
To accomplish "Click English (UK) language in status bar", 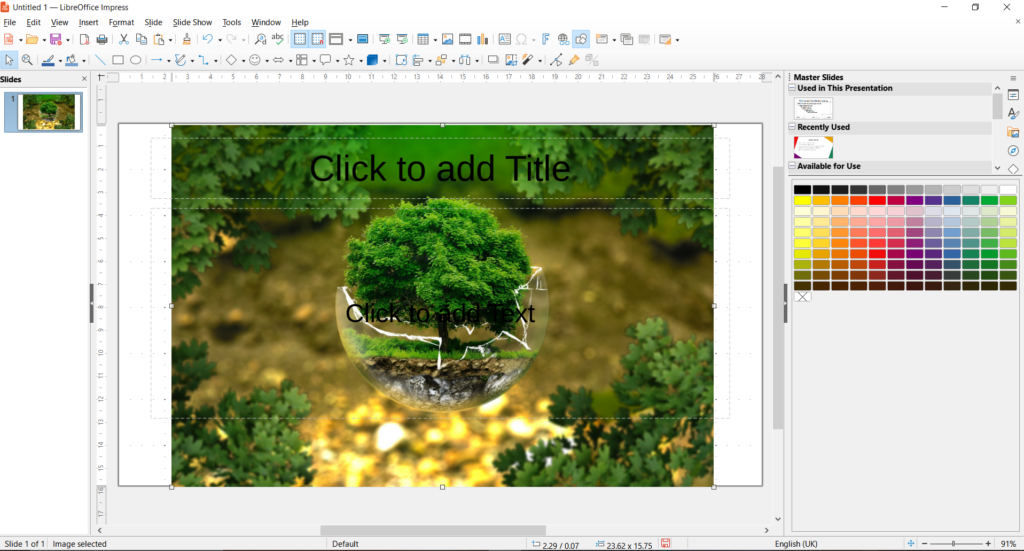I will (x=801, y=544).
